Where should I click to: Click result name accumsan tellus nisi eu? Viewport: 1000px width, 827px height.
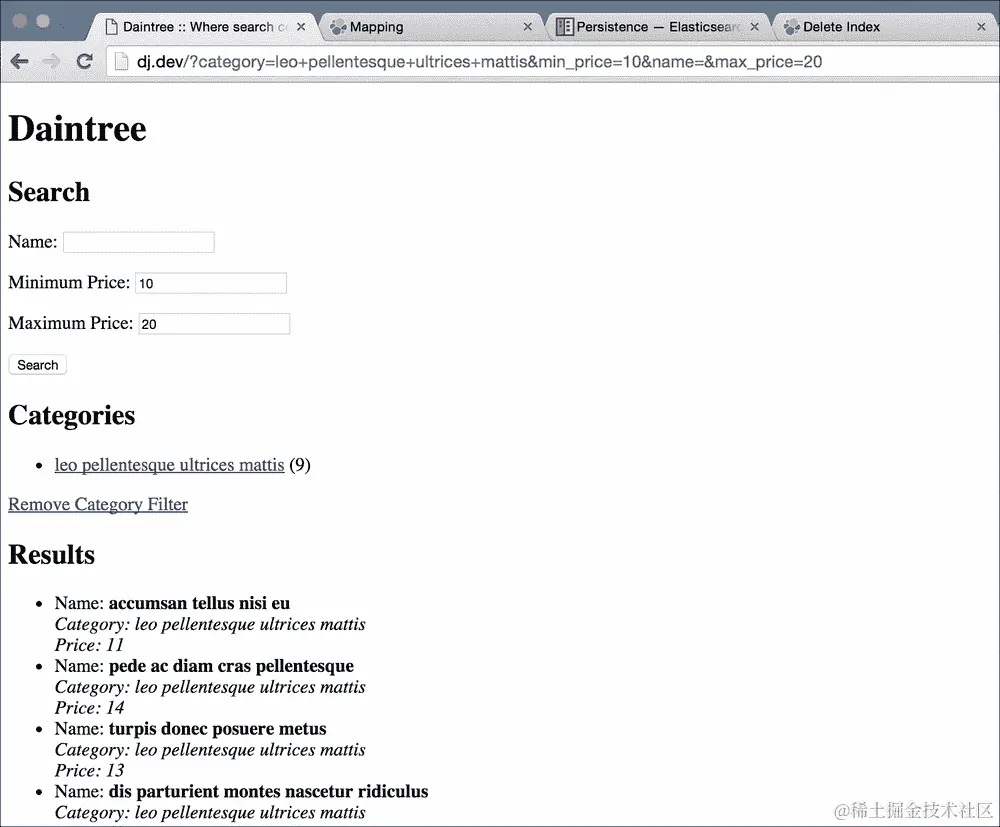199,603
